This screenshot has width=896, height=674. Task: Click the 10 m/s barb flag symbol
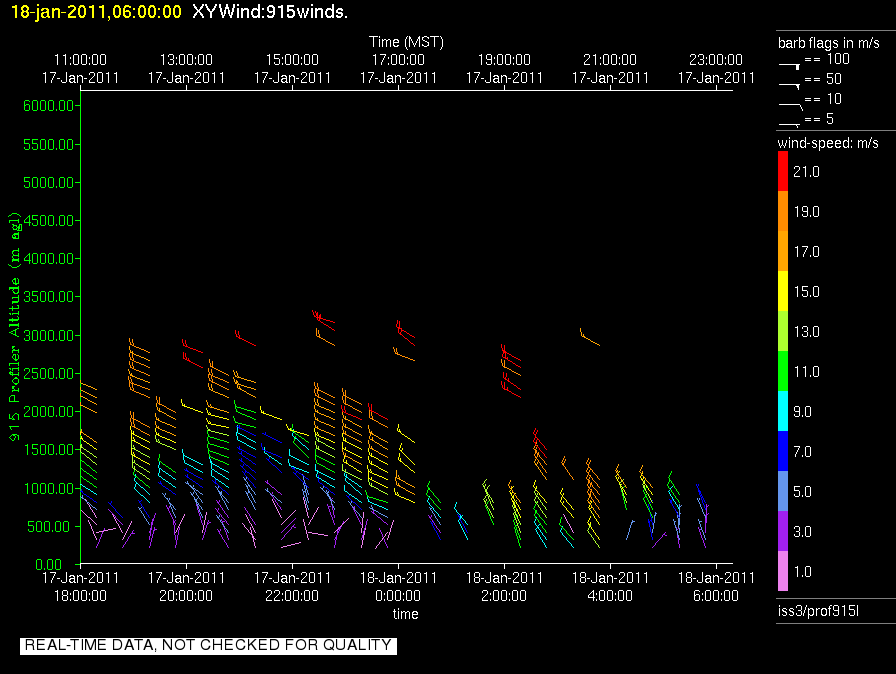(791, 106)
